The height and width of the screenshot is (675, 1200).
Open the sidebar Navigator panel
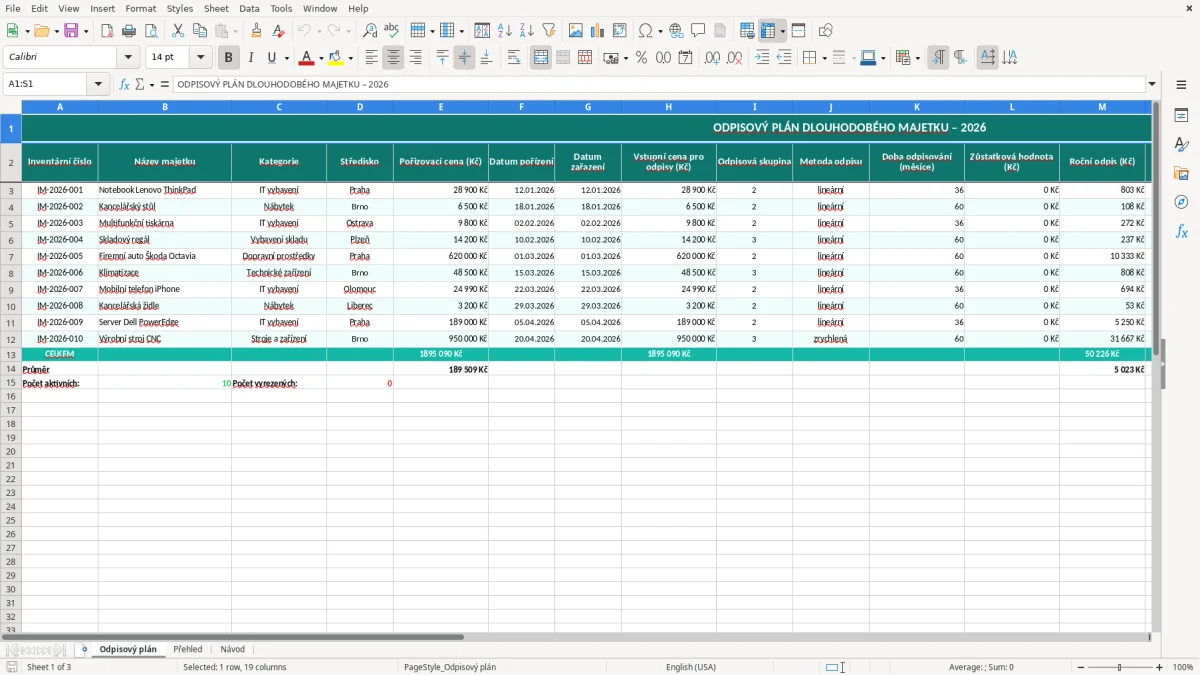[1181, 202]
